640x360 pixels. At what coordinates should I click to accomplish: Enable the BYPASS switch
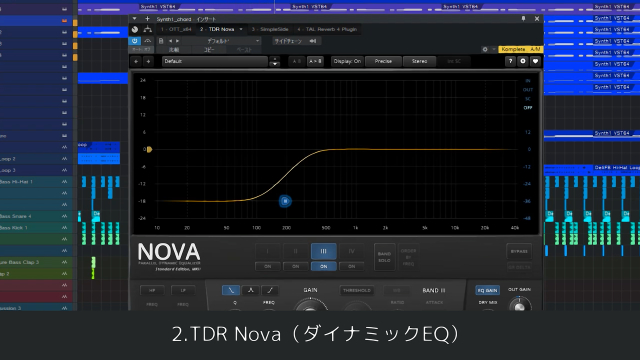pos(519,251)
